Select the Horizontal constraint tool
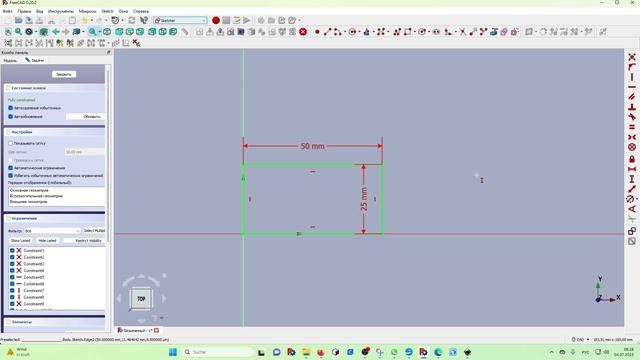This screenshot has height=360, width=640. click(632, 87)
